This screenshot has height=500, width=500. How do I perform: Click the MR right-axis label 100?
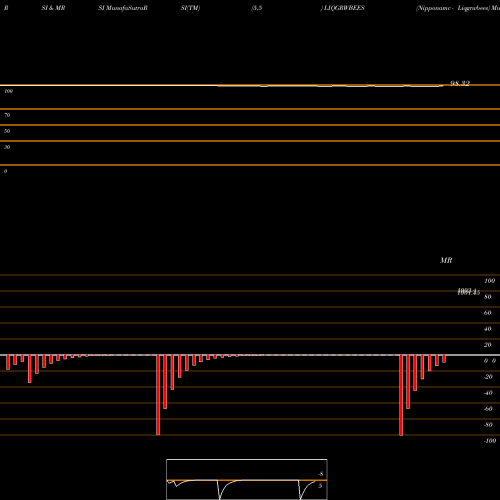pyautogui.click(x=489, y=281)
